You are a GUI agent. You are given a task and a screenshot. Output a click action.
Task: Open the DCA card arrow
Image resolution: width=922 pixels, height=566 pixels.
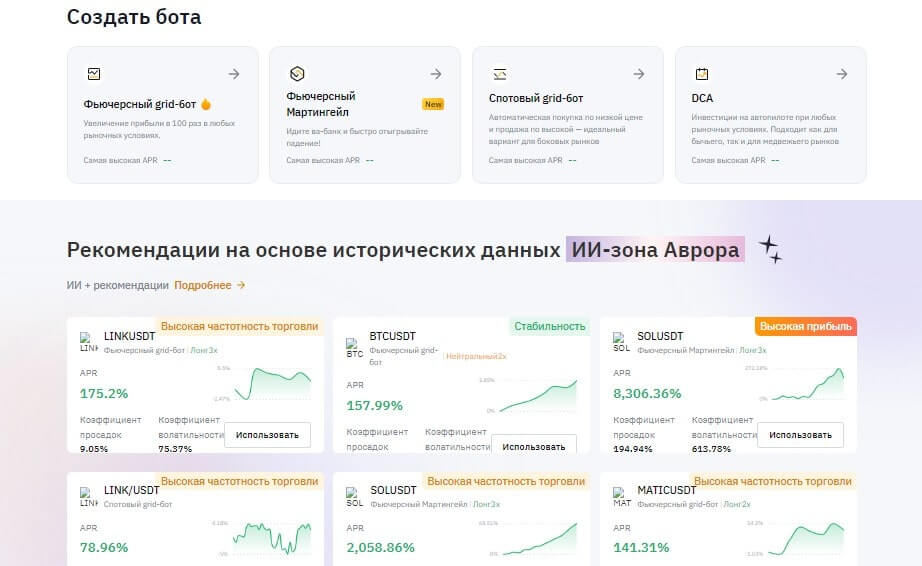[x=842, y=74]
